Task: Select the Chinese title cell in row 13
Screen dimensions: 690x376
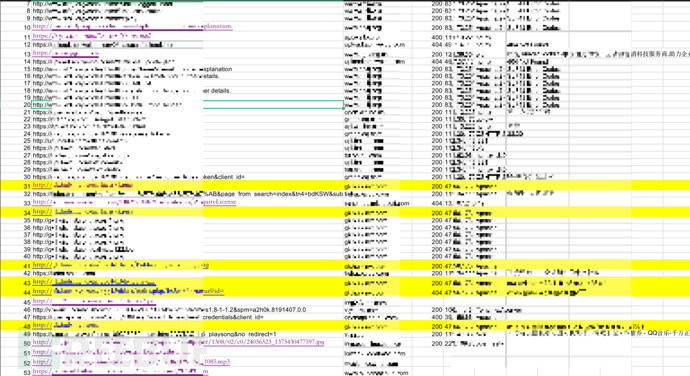Action: point(598,54)
